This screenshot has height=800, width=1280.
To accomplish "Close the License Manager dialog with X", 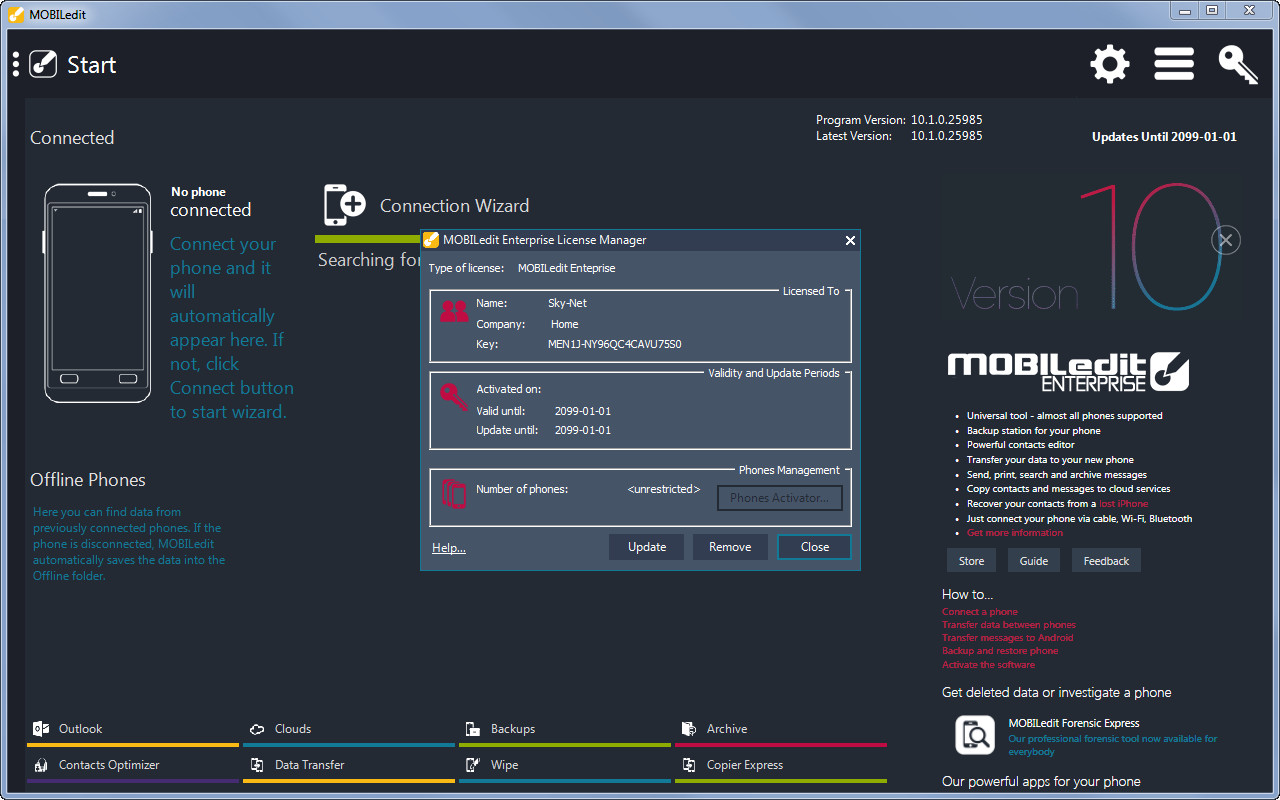I will tap(850, 240).
